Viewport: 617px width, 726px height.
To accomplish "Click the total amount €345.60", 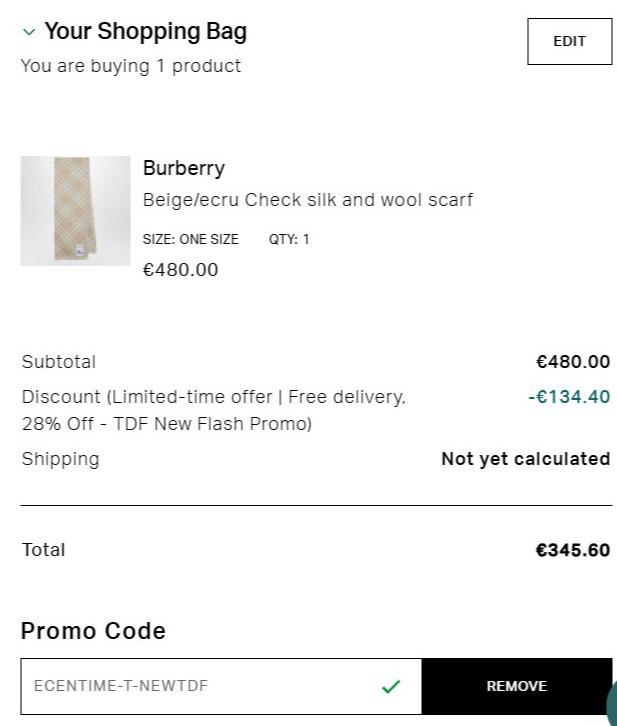I will click(573, 550).
